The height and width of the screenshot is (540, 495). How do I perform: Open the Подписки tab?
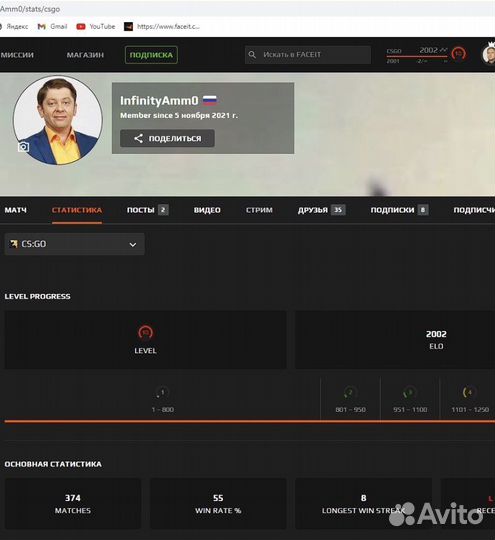click(x=399, y=210)
